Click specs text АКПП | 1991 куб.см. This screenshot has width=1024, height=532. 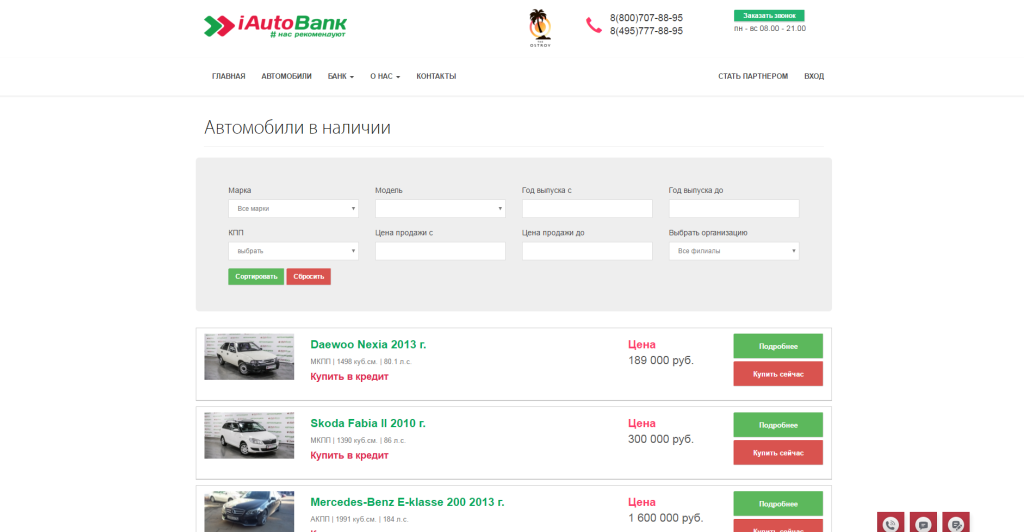[359, 520]
